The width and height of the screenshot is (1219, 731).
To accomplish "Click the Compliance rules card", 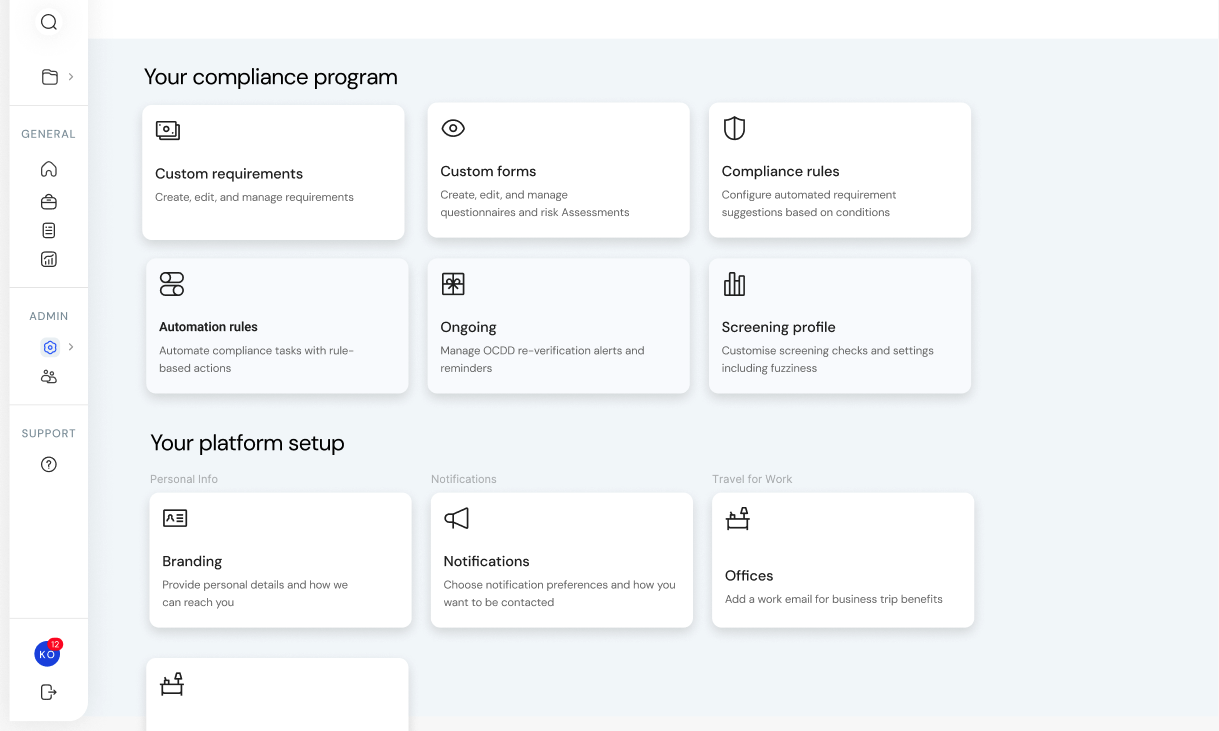I will [x=839, y=170].
